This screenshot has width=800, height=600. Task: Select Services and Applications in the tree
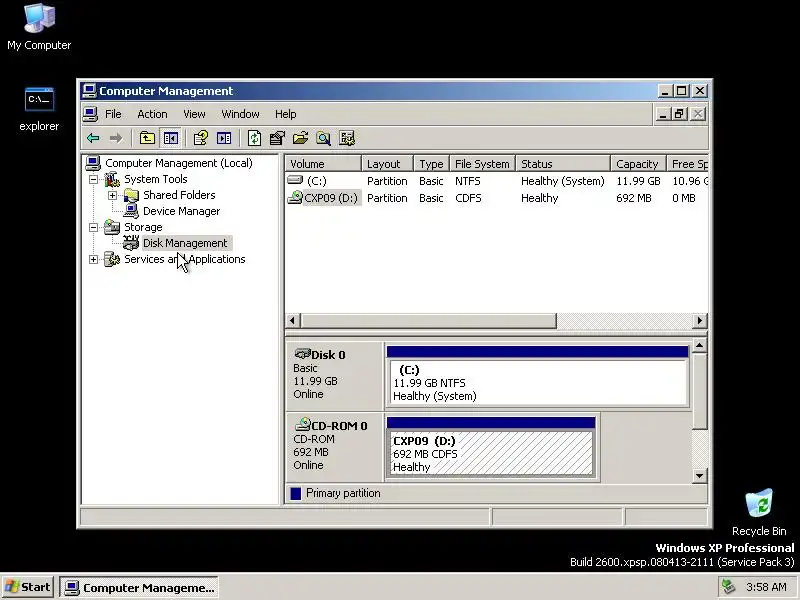185,259
